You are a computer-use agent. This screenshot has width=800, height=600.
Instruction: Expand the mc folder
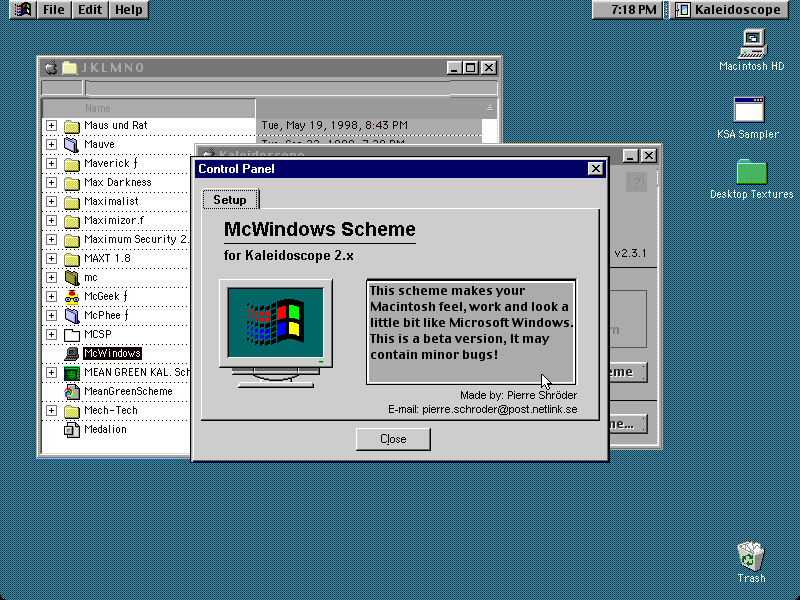51,278
